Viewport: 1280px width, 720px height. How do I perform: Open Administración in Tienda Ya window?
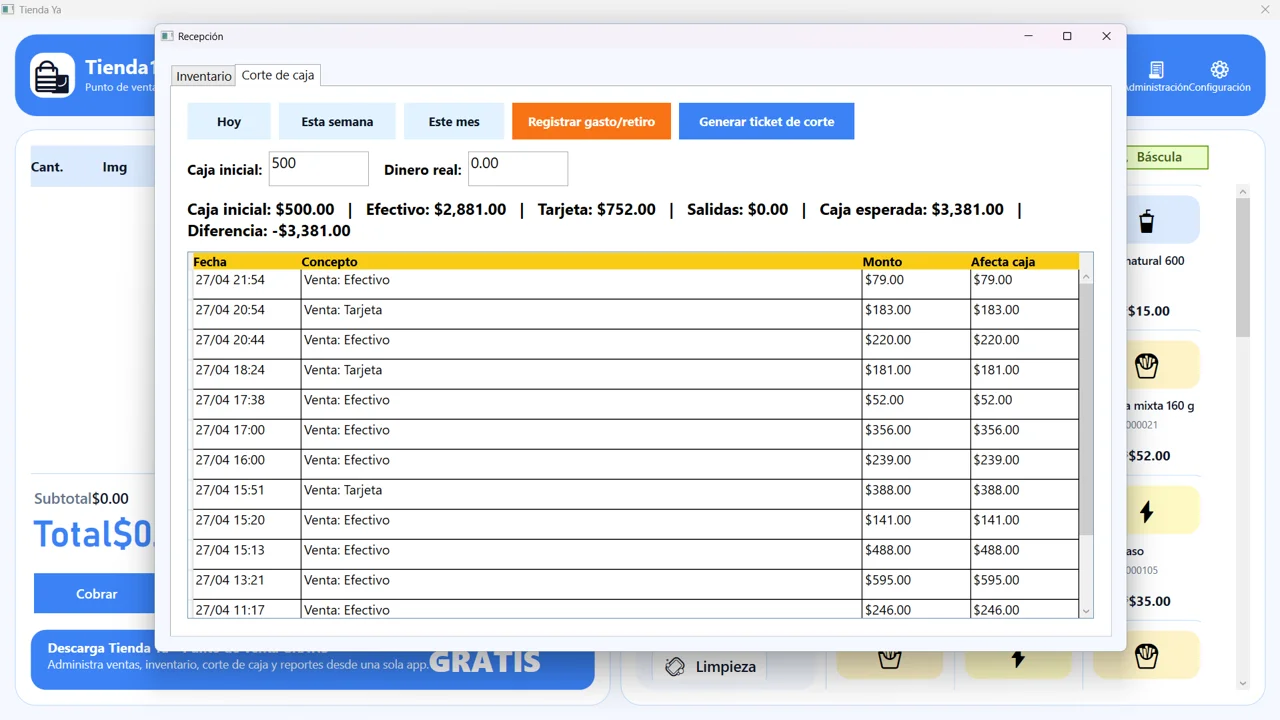coord(1156,76)
